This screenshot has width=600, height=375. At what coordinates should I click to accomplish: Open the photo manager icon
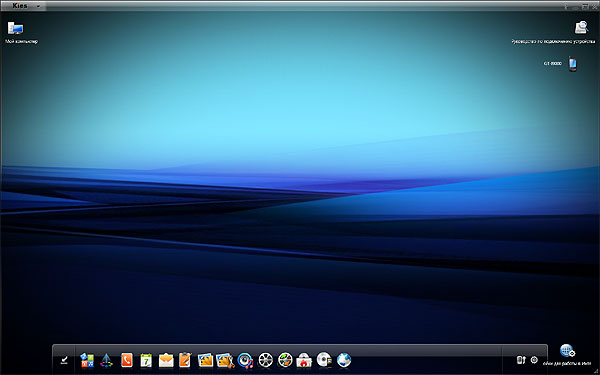click(205, 360)
